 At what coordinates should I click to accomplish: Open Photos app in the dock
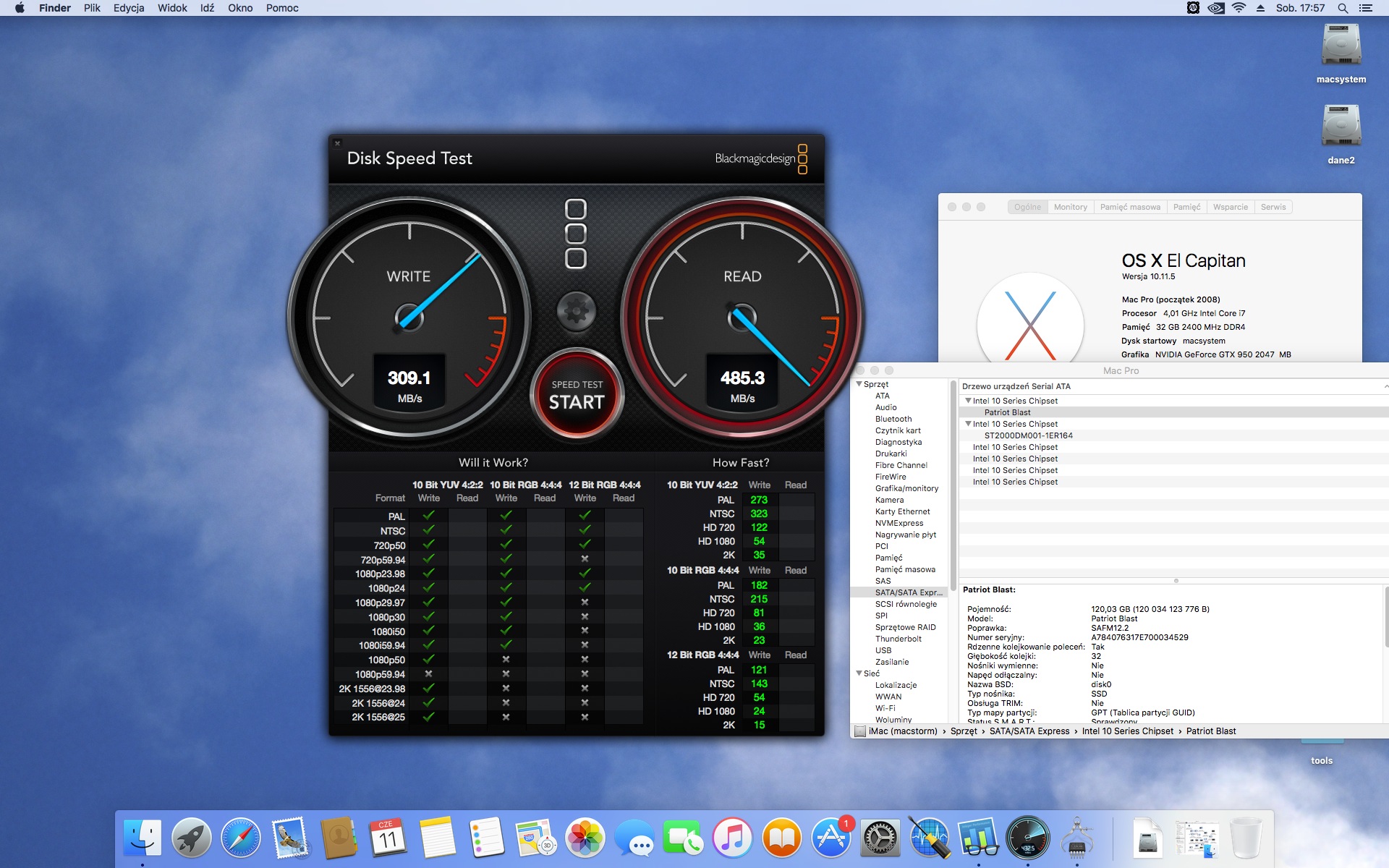585,838
